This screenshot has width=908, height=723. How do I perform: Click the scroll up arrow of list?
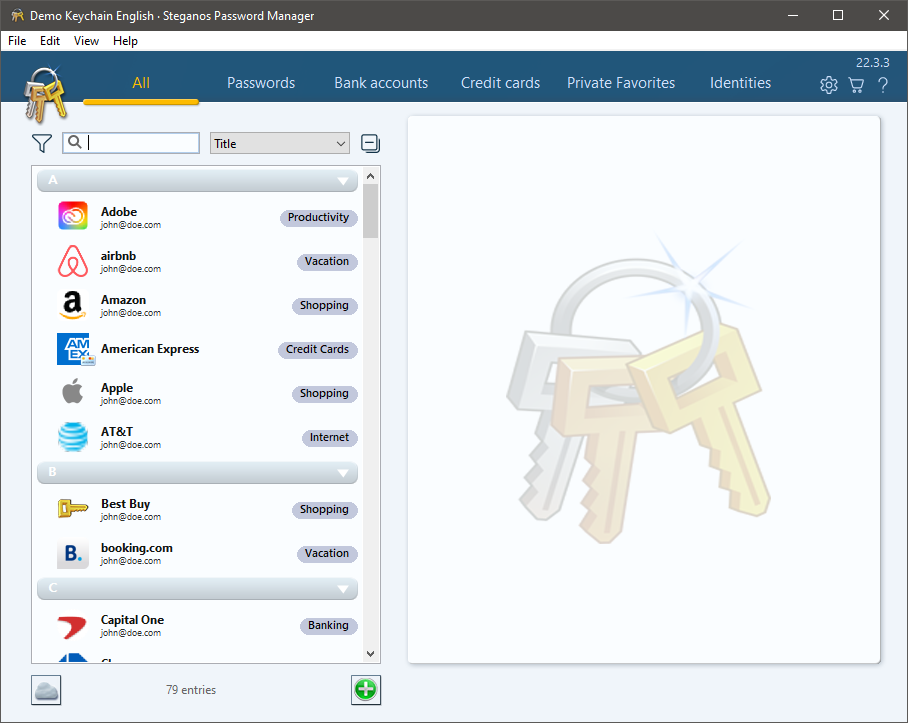(x=371, y=176)
